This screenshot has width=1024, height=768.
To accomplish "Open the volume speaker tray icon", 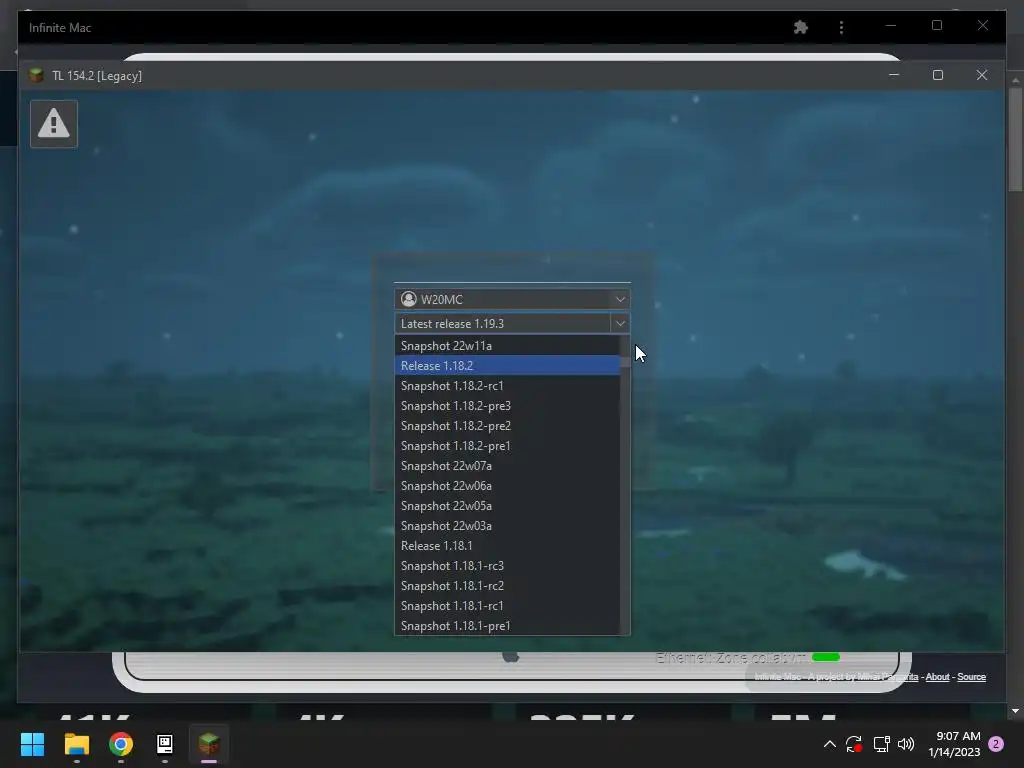I will [906, 744].
